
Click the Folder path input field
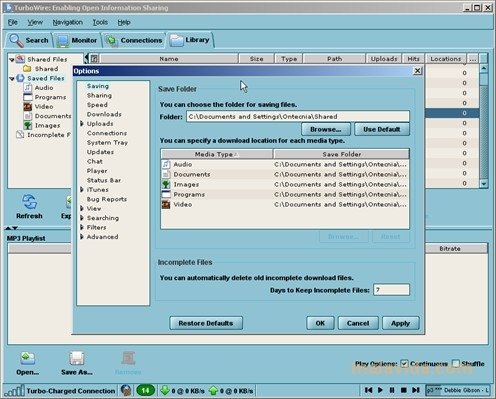coord(298,116)
